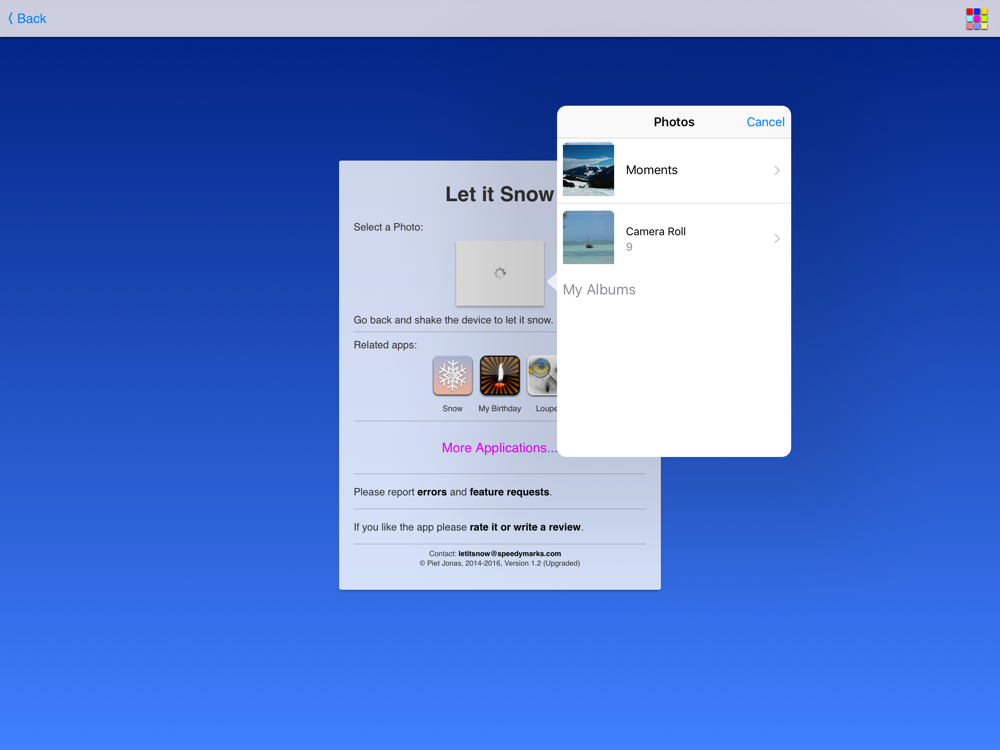Image resolution: width=1000 pixels, height=750 pixels.
Task: Follow the More Applications link
Action: 499,448
